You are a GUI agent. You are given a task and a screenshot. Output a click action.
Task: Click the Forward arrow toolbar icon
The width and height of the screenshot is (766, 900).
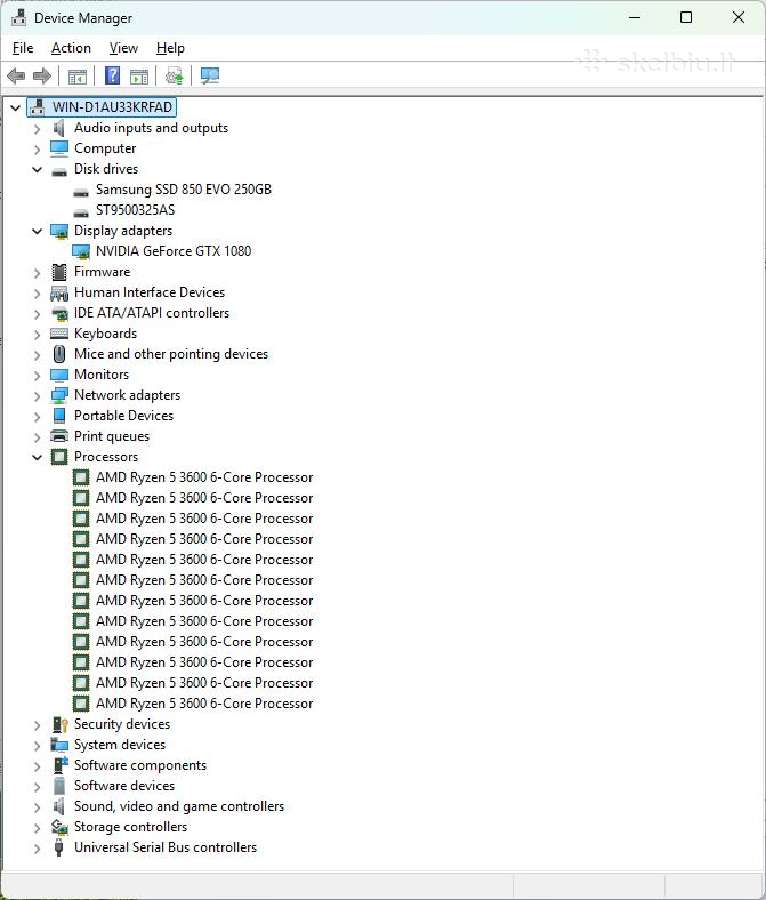(x=42, y=76)
